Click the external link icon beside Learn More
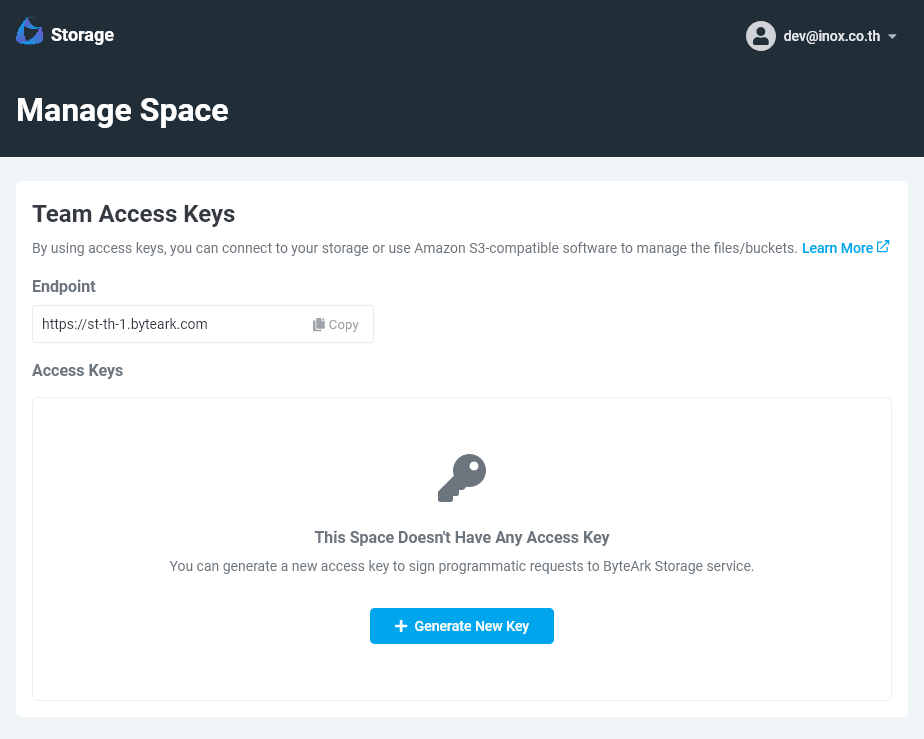 tap(883, 247)
